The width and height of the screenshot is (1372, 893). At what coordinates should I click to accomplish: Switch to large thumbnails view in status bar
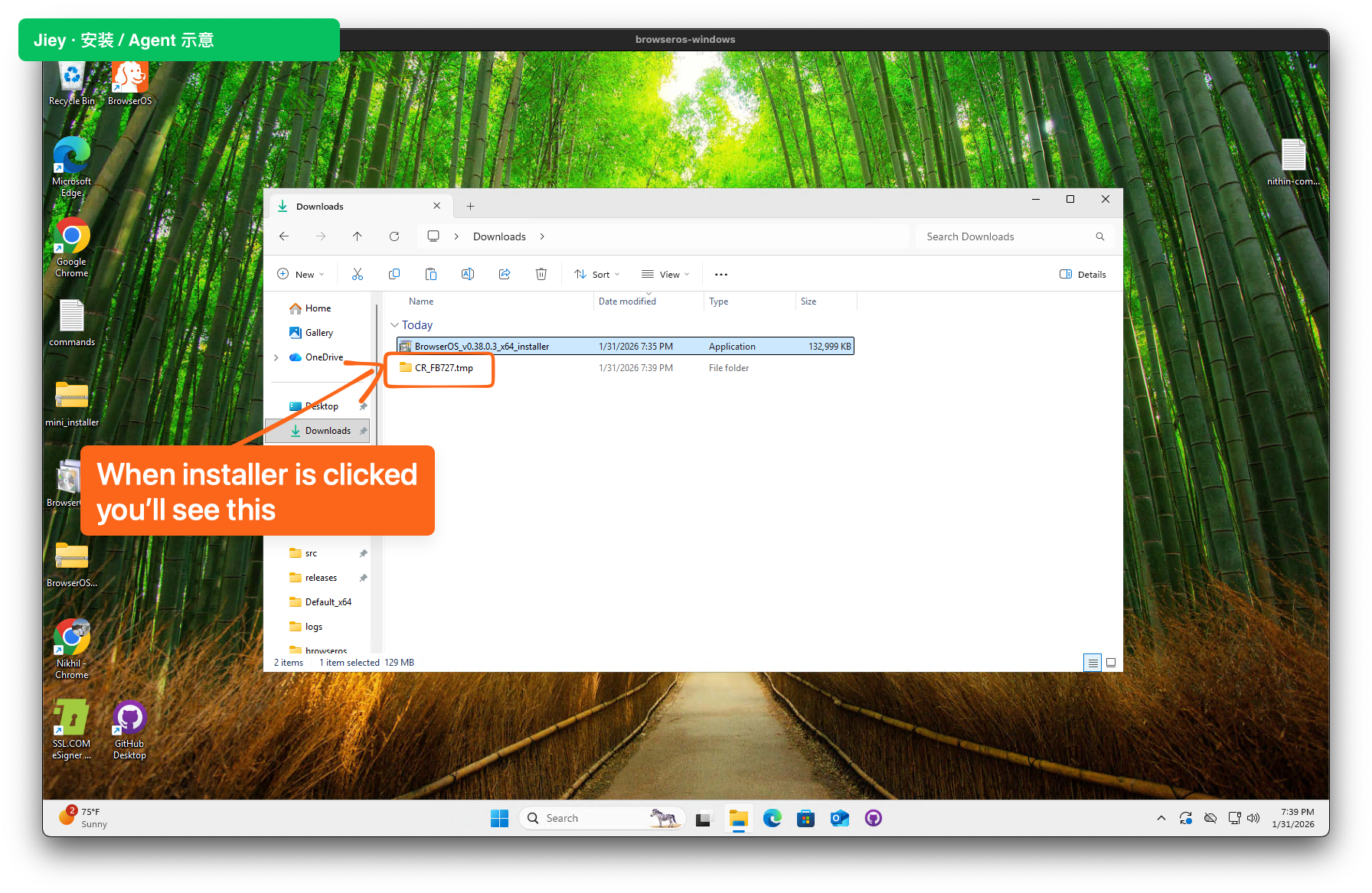pos(1111,663)
